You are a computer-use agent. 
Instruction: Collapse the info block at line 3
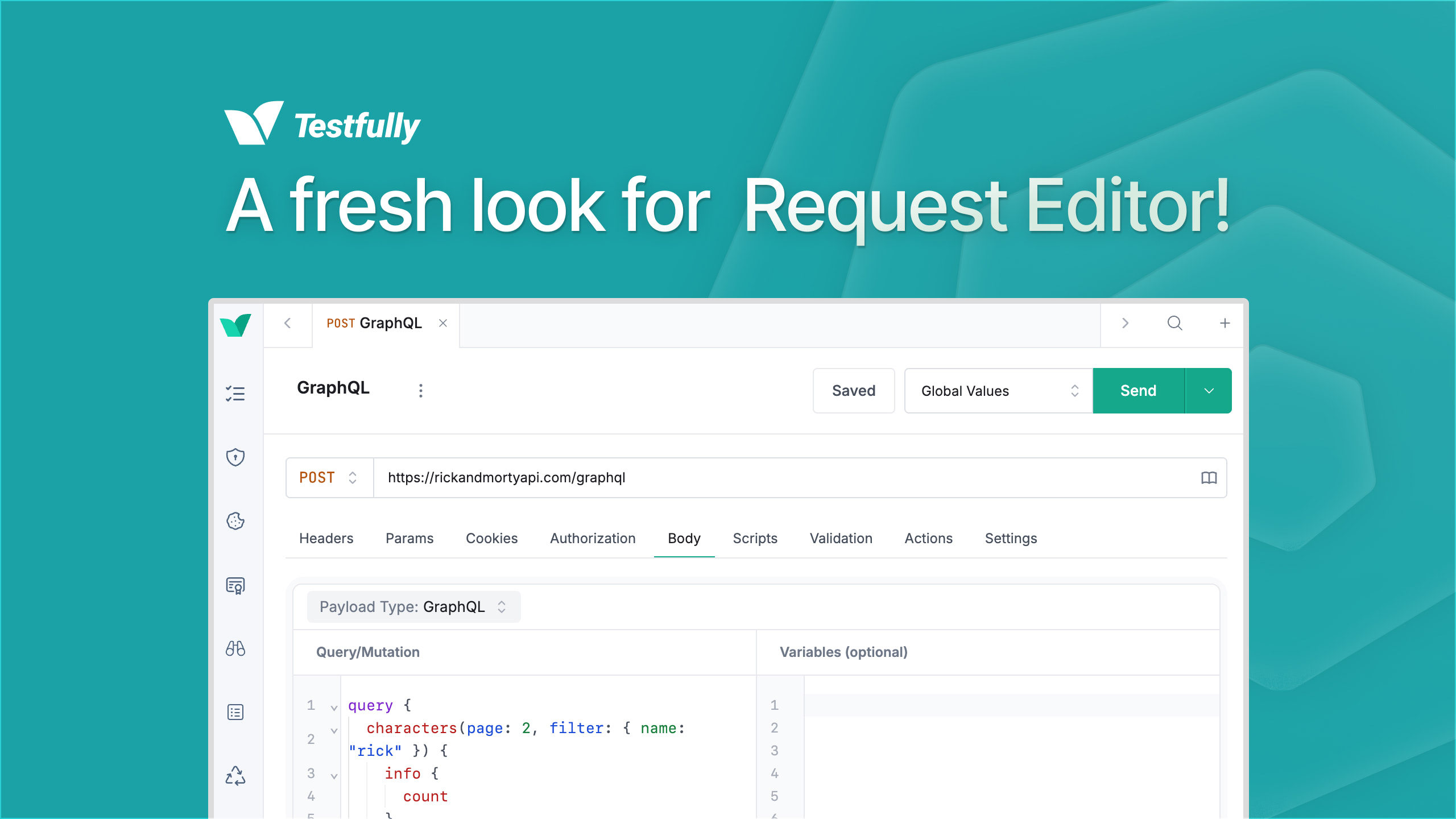[x=334, y=776]
